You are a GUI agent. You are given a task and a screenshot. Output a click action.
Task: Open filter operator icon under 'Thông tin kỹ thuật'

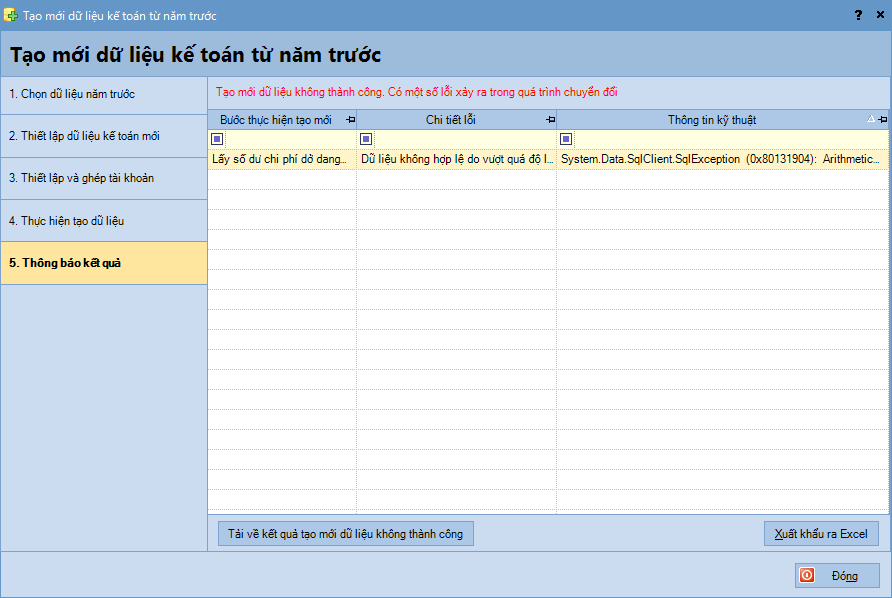[565, 139]
